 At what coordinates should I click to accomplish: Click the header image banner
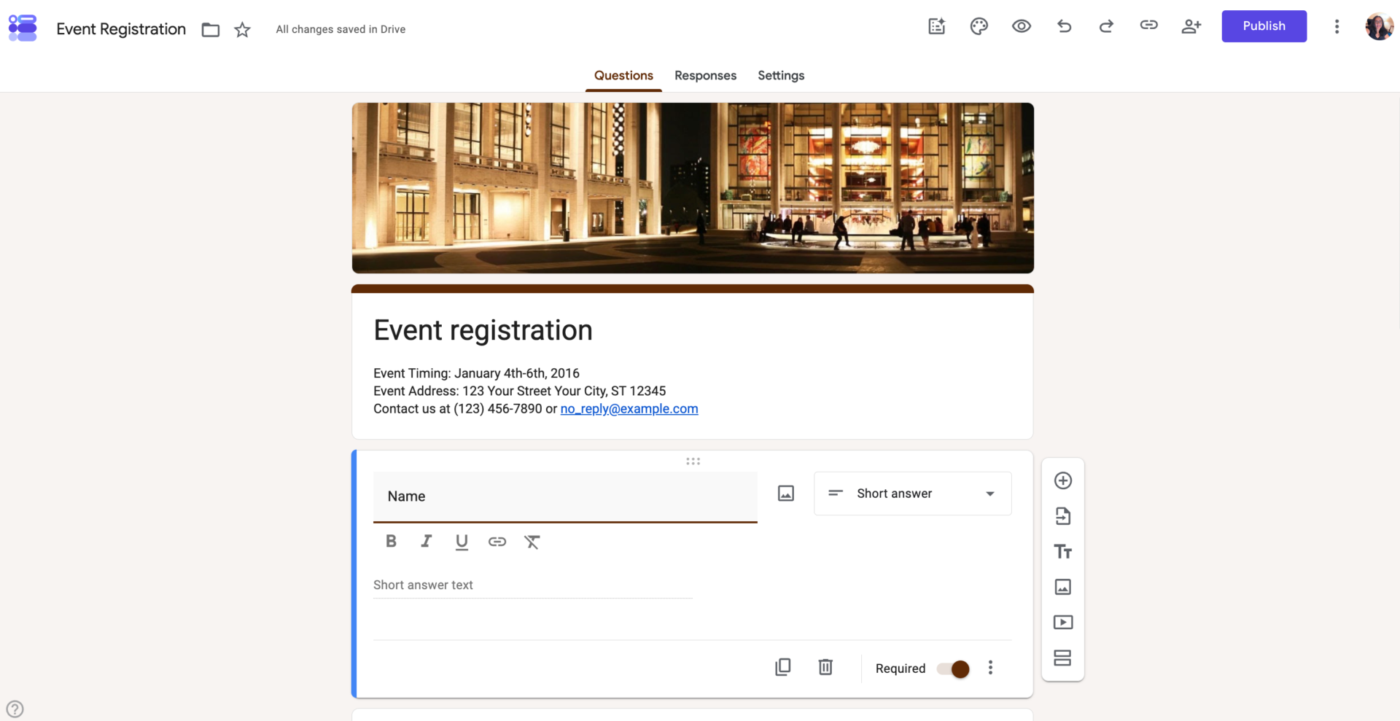[693, 188]
